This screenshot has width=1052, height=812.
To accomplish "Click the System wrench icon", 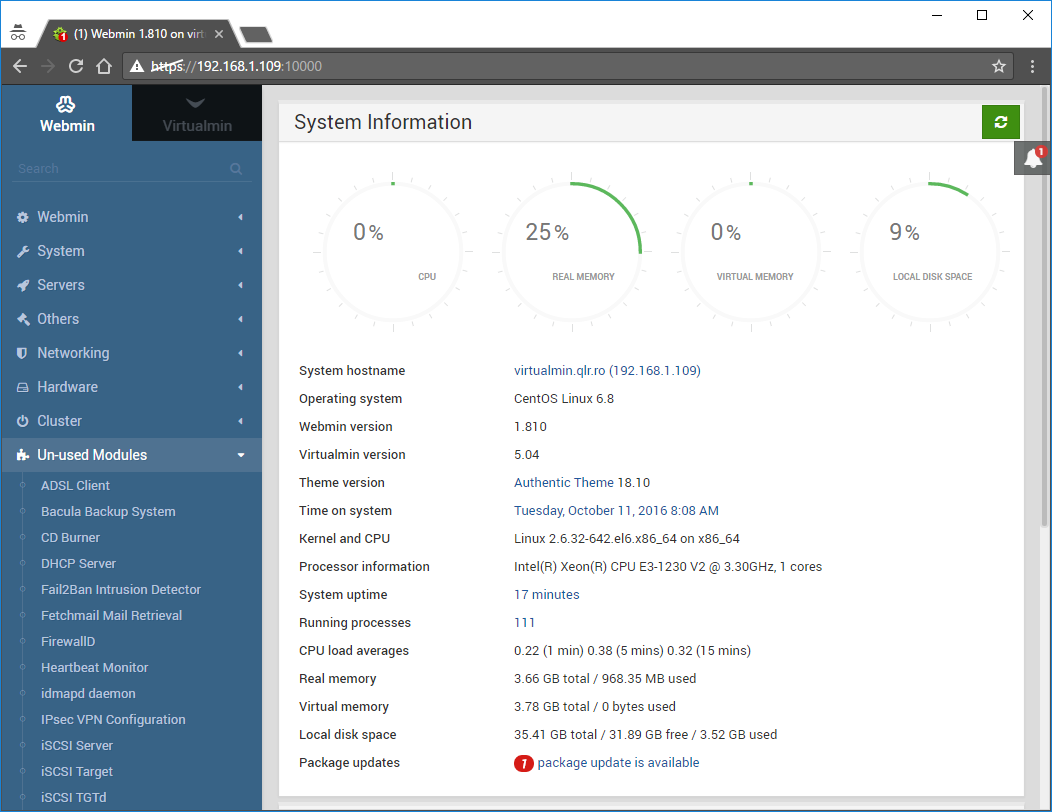I will click(23, 252).
